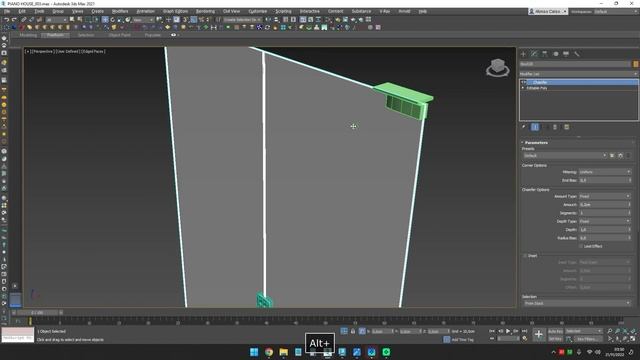
Task: Toggle Chamfer modifier visibility eye
Action: (x=524, y=82)
